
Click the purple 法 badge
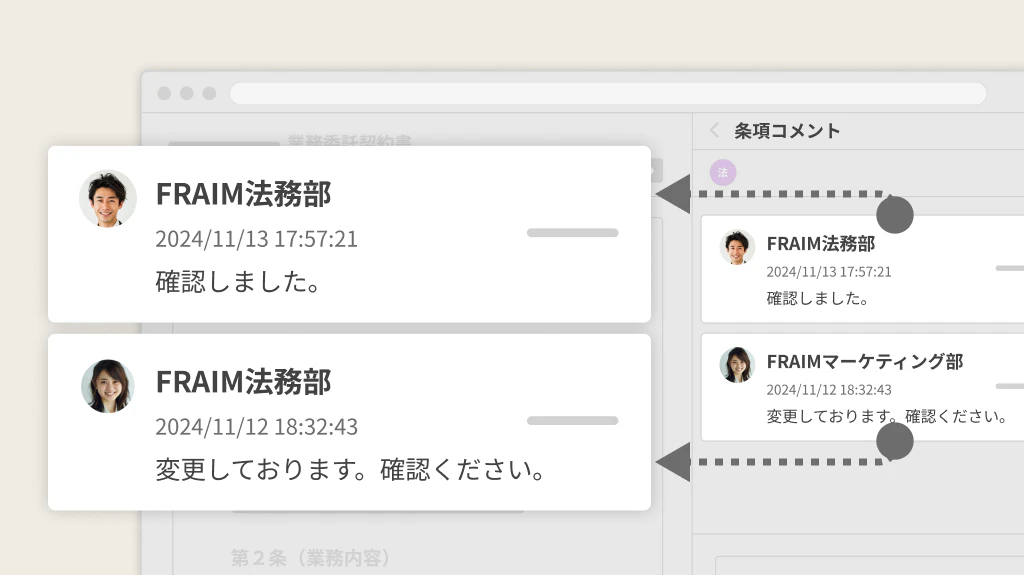tap(722, 172)
